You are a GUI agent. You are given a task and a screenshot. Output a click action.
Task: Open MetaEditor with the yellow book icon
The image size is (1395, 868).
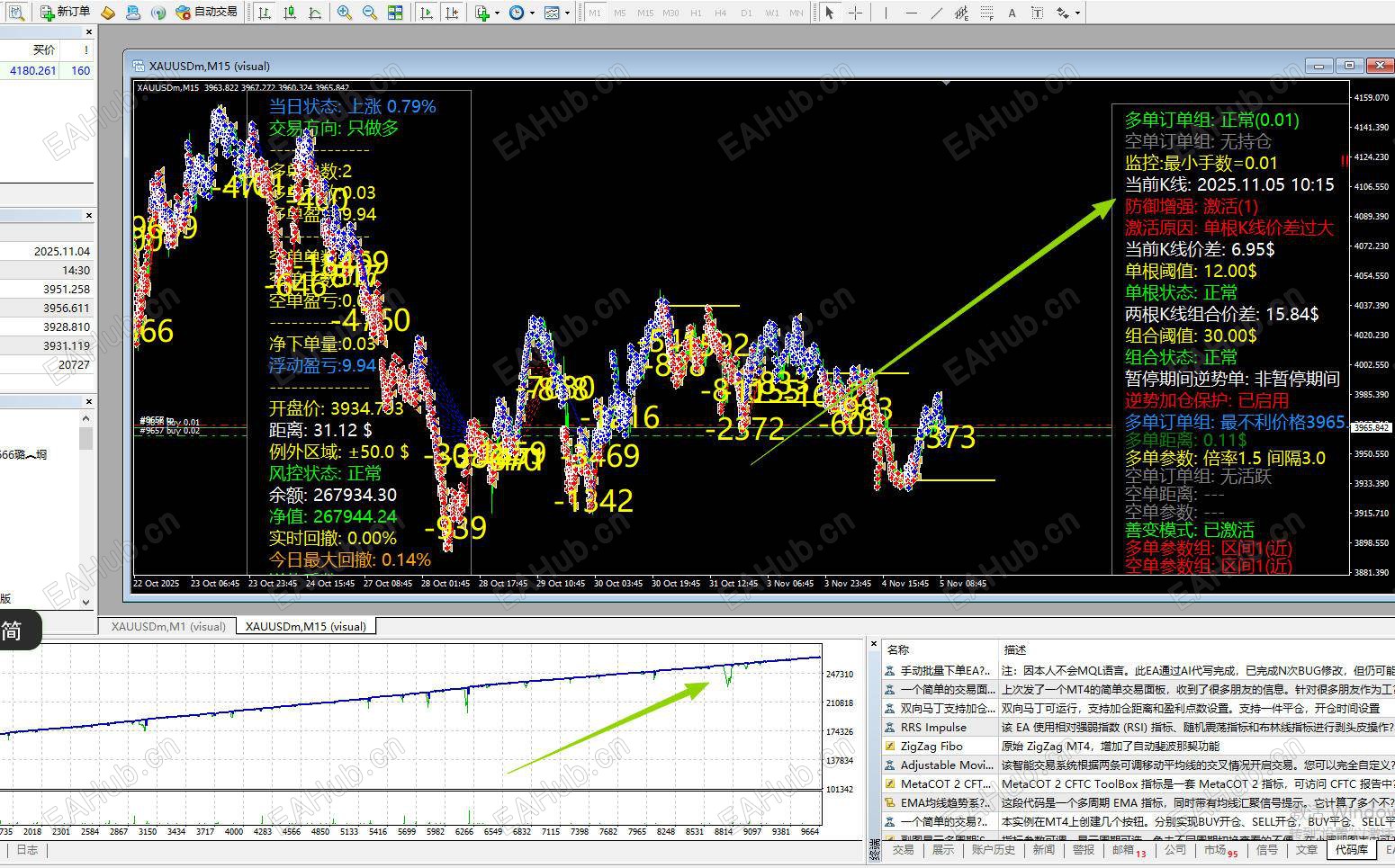(108, 13)
